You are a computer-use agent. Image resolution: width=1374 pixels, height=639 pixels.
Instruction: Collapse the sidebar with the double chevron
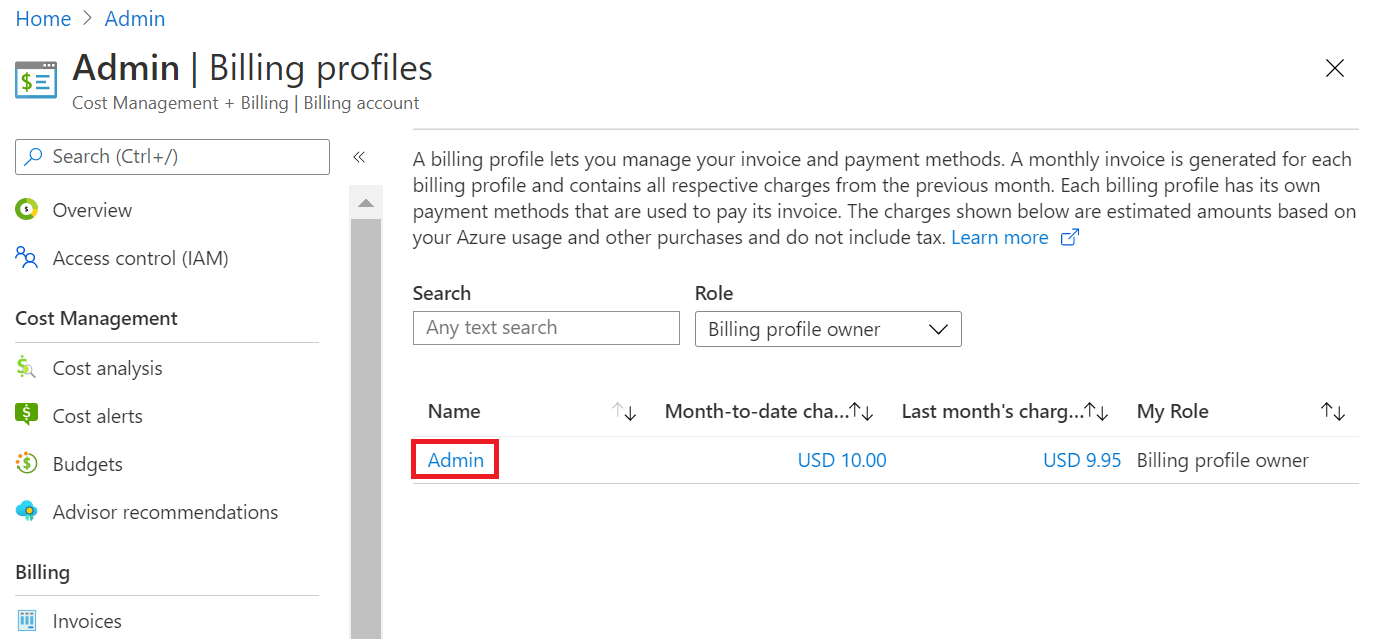360,157
